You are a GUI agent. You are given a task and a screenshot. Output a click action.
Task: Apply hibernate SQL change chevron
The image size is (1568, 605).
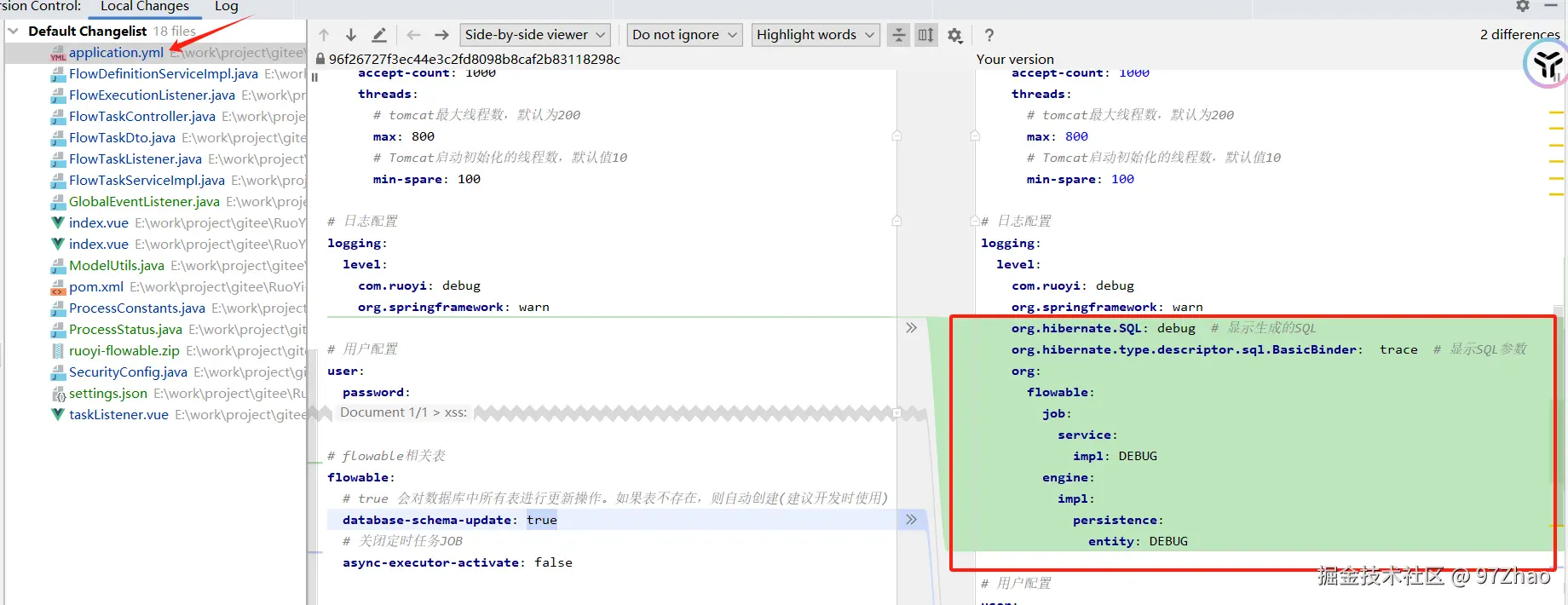(x=911, y=328)
